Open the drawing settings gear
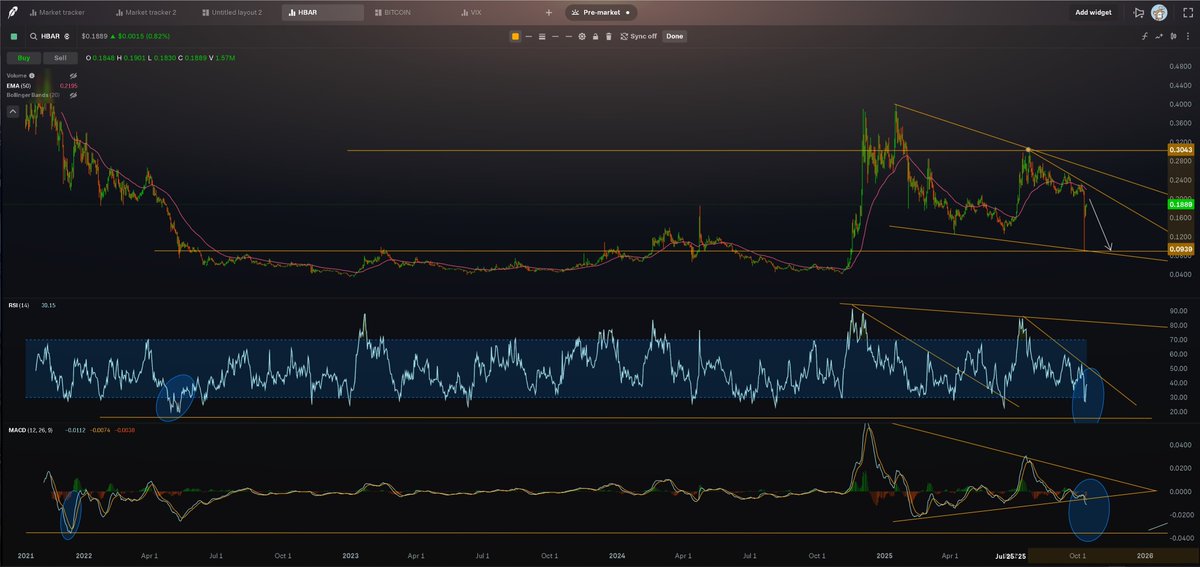 pos(582,36)
